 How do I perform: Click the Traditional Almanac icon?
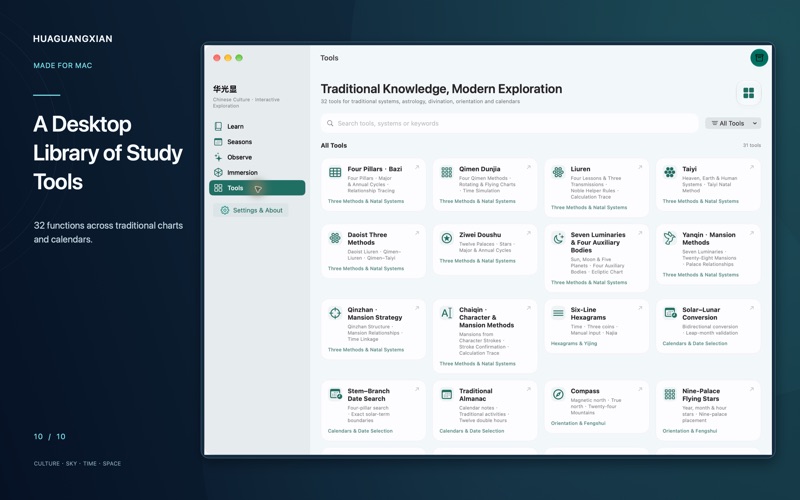446,394
